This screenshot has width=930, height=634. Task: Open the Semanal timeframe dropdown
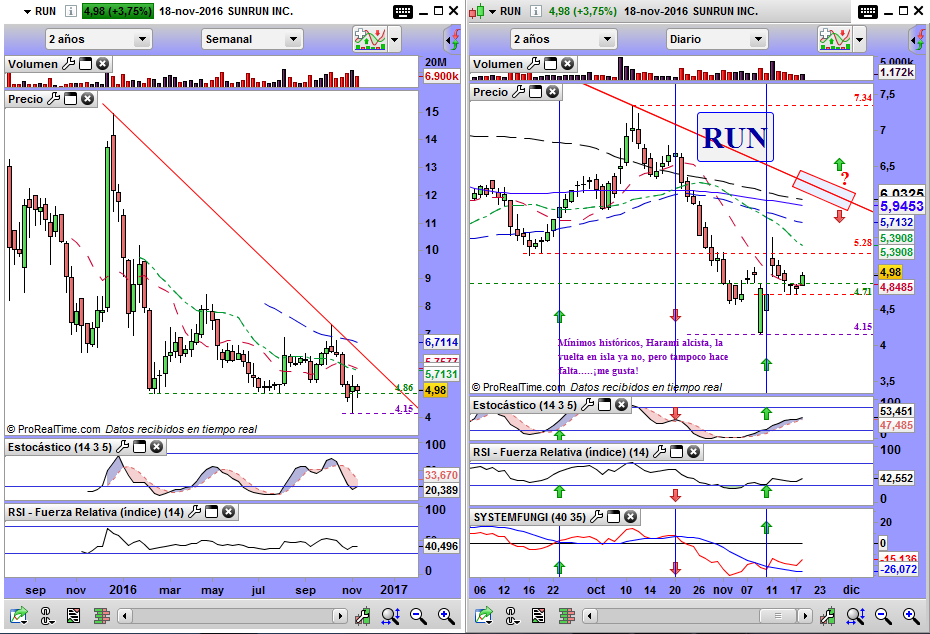(252, 39)
